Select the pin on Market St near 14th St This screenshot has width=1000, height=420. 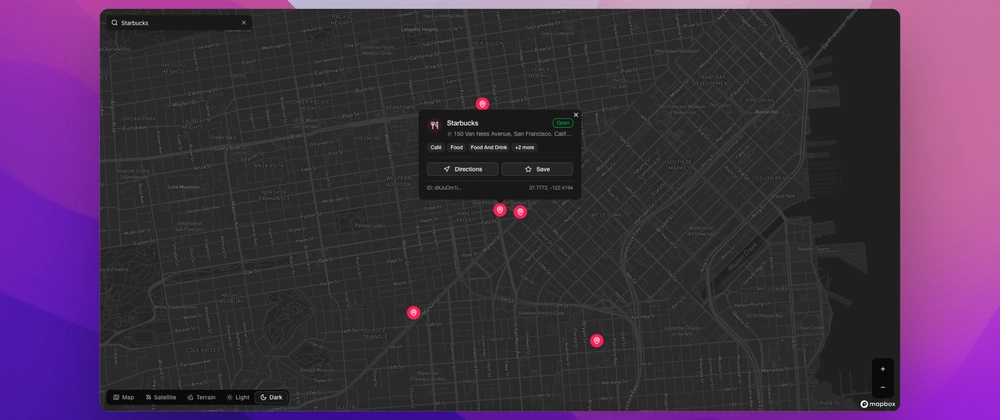point(413,313)
